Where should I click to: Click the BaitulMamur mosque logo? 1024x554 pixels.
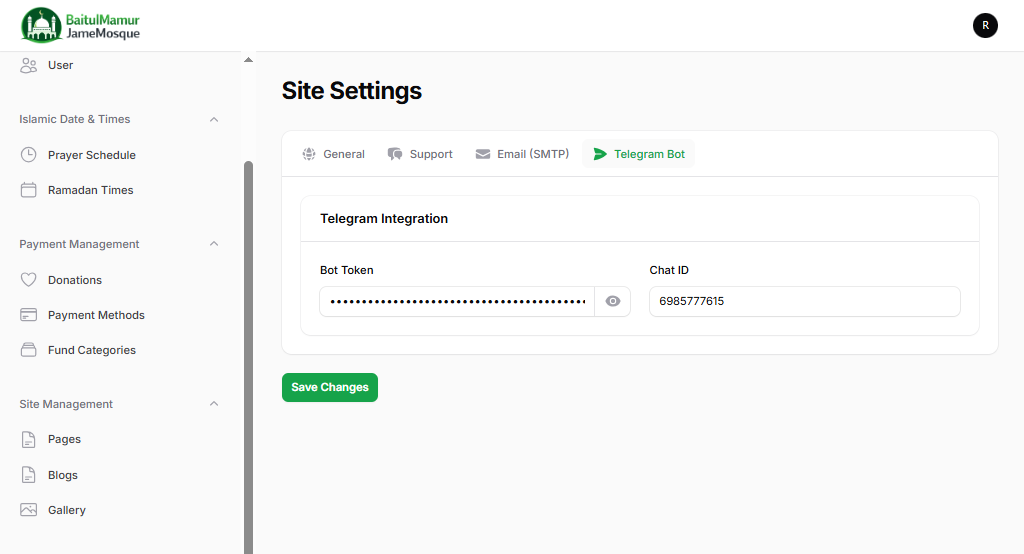tap(81, 25)
